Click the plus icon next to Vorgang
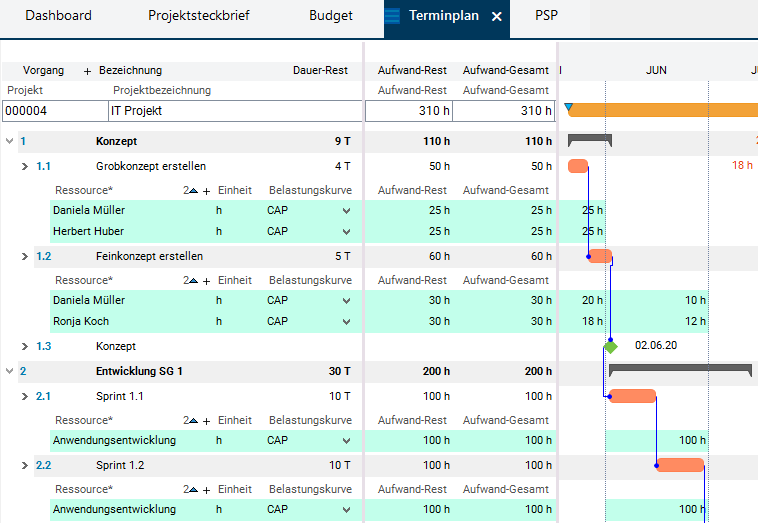 click(x=87, y=71)
